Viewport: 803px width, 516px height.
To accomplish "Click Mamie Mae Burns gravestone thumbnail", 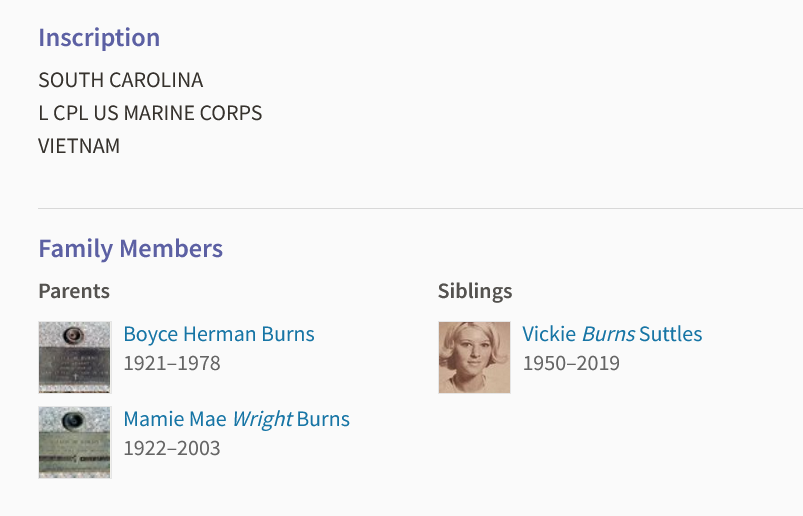I will click(74, 442).
